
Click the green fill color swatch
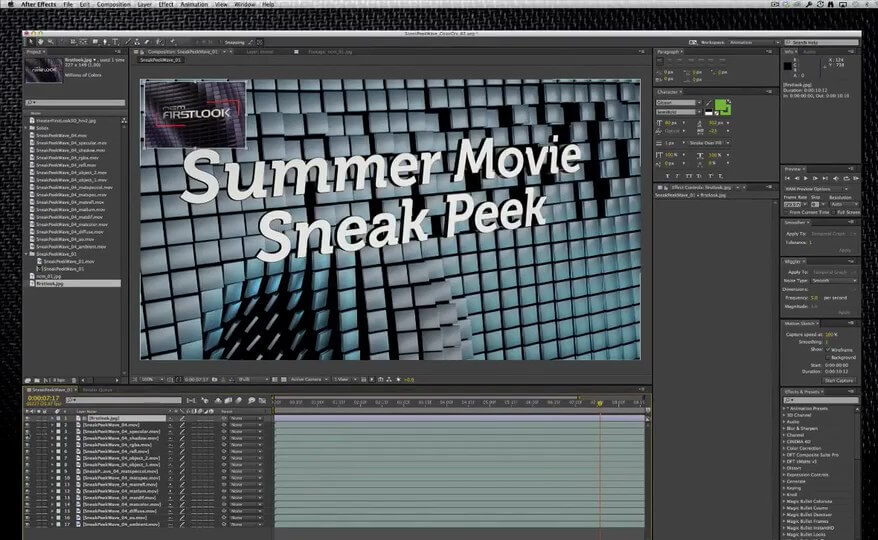(721, 106)
